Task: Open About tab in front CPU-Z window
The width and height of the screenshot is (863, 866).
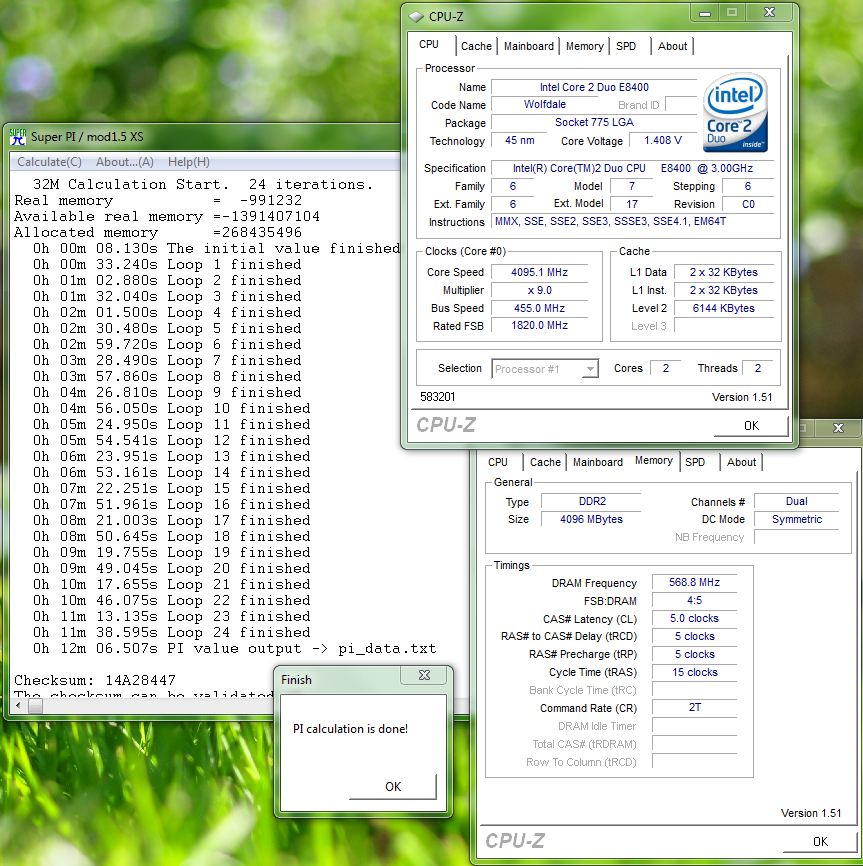Action: tap(672, 46)
